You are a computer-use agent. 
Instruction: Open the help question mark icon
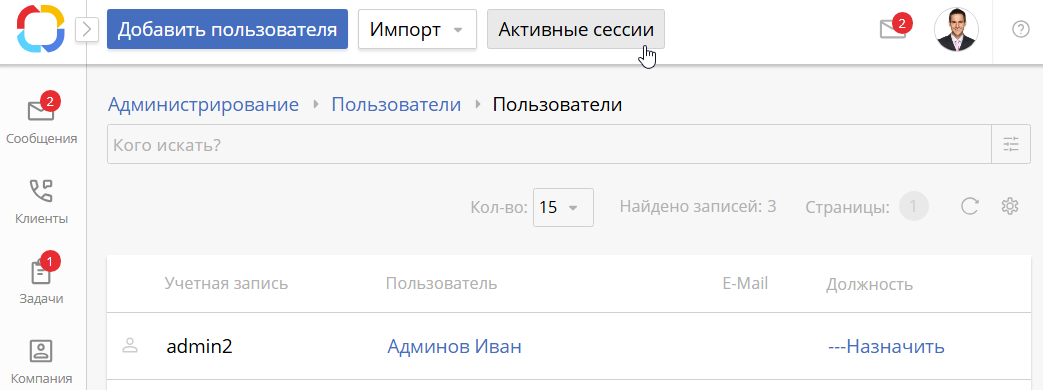click(1020, 30)
